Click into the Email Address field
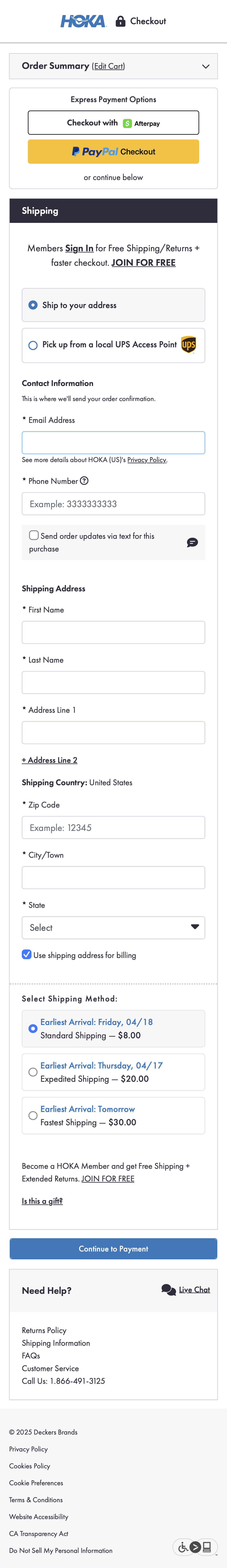Image resolution: width=227 pixels, height=1568 pixels. point(113,443)
